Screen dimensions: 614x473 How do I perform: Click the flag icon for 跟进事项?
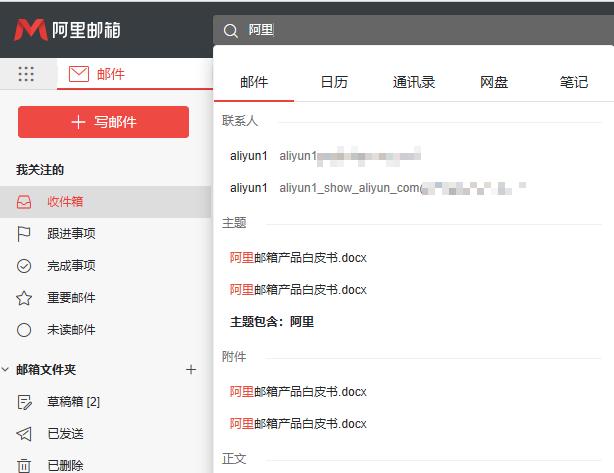point(24,234)
